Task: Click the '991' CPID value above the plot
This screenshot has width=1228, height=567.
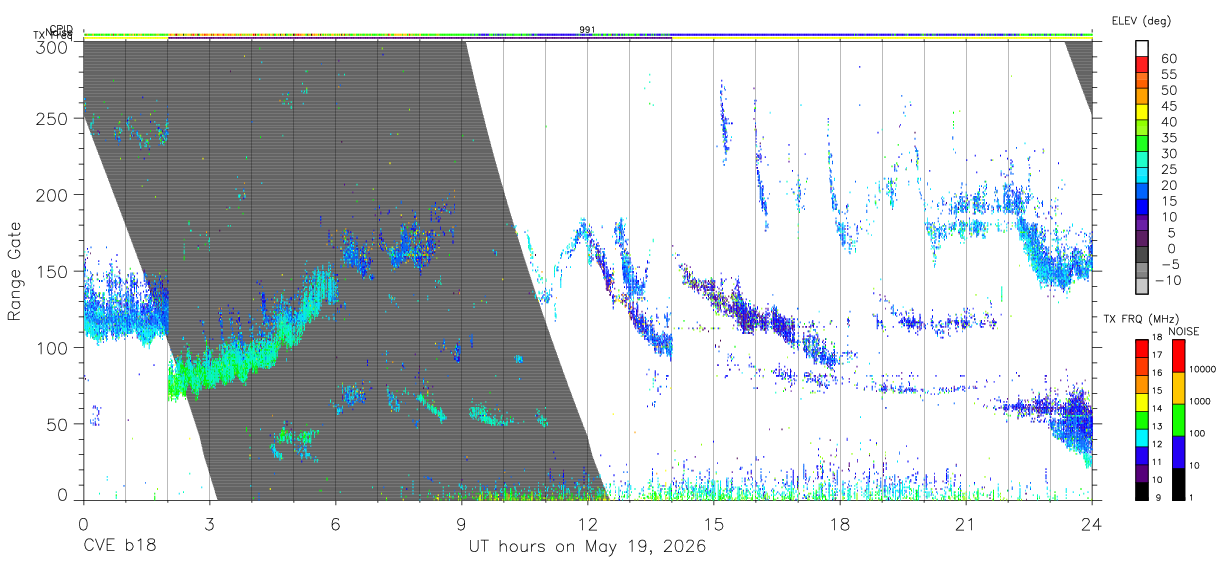Action: 588,30
